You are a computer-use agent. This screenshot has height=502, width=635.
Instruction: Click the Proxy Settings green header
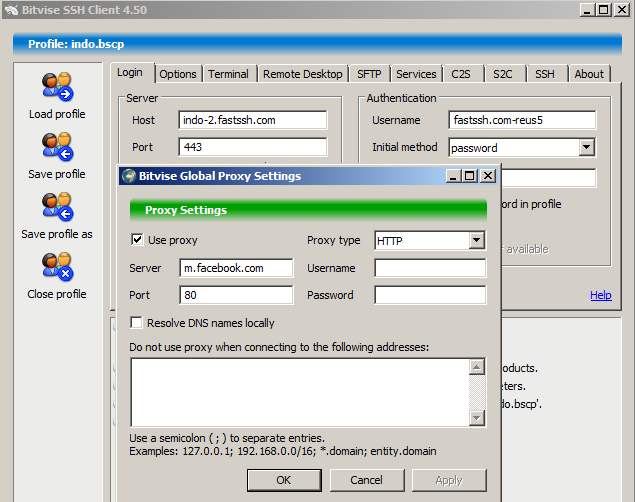pos(308,210)
